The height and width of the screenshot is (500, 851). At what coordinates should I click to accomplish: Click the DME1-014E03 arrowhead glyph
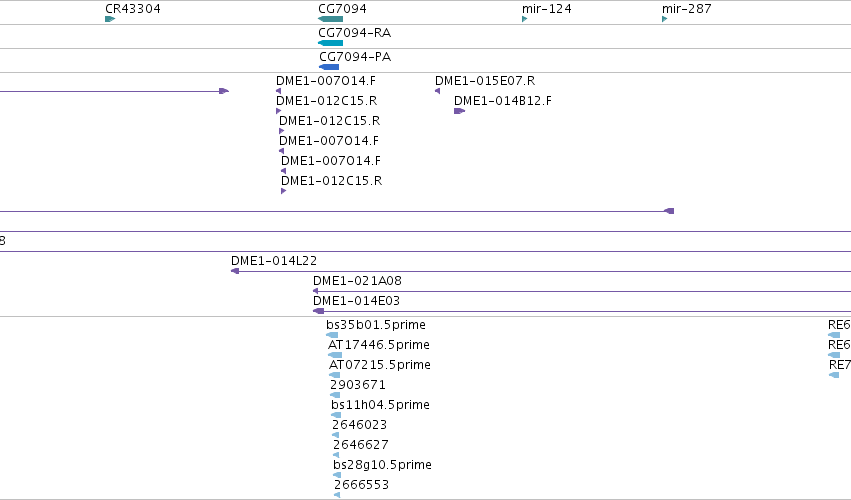click(x=319, y=311)
